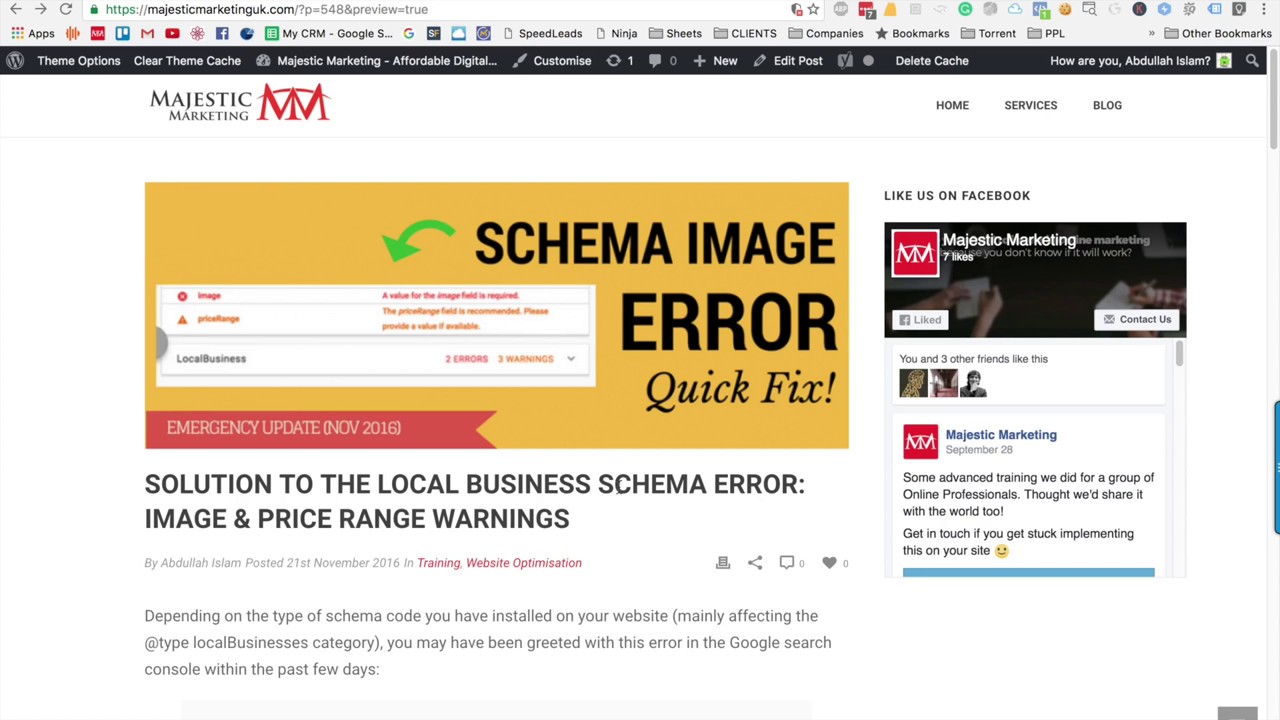The image size is (1280, 720).
Task: Open the Gmail bookmark icon
Action: coord(147,33)
